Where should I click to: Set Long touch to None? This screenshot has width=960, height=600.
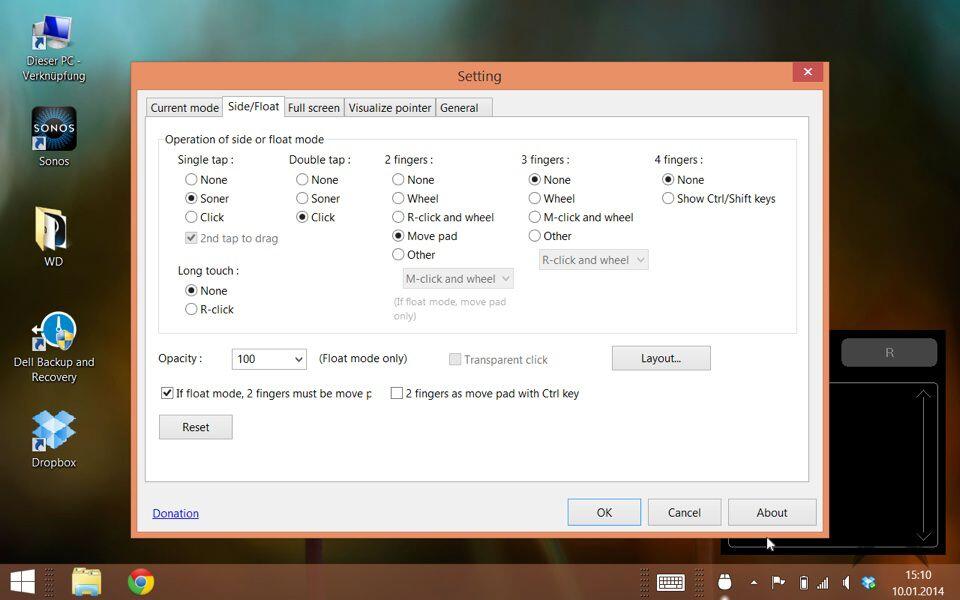(x=206, y=290)
